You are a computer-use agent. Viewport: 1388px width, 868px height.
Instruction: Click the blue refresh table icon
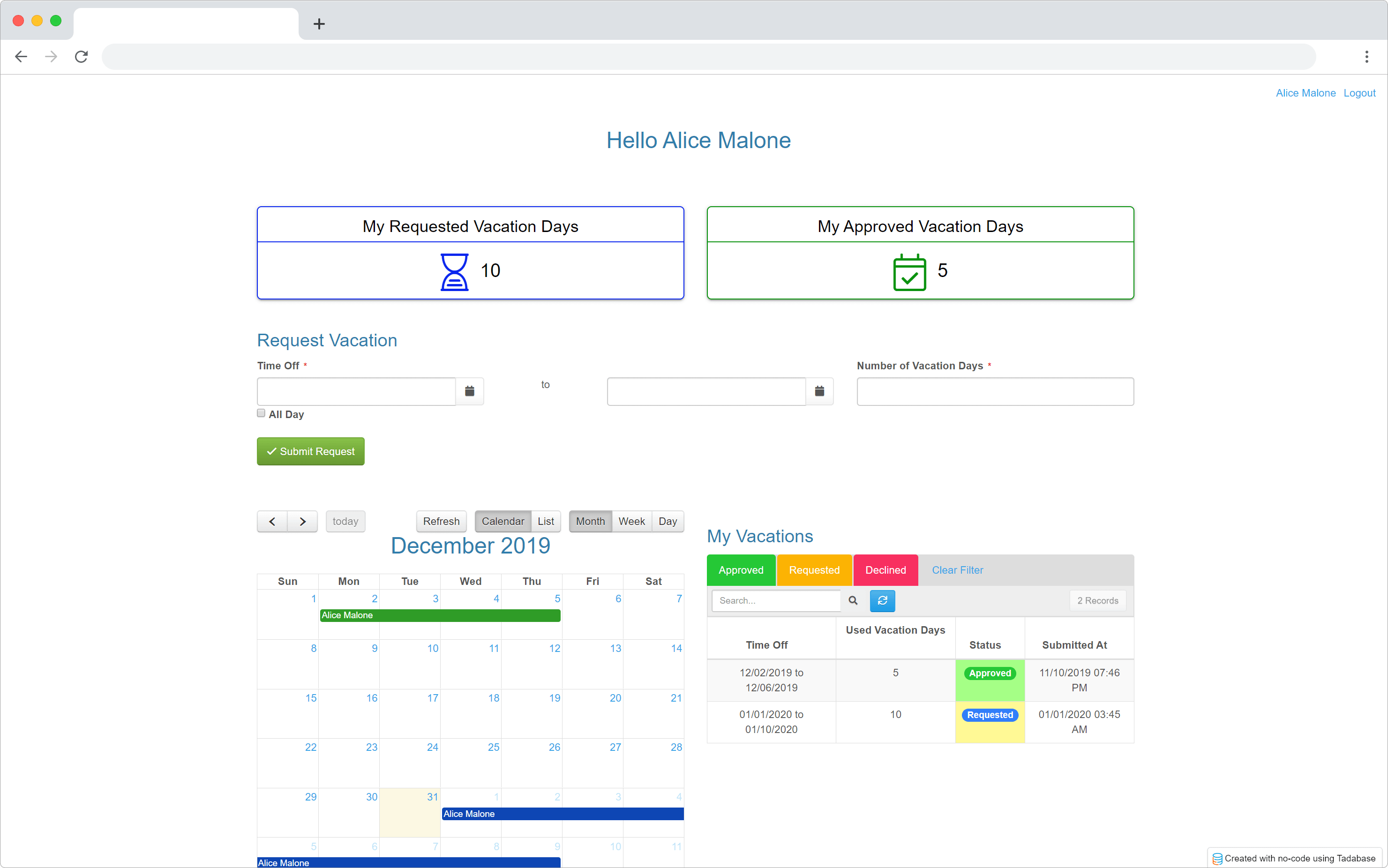pyautogui.click(x=882, y=600)
